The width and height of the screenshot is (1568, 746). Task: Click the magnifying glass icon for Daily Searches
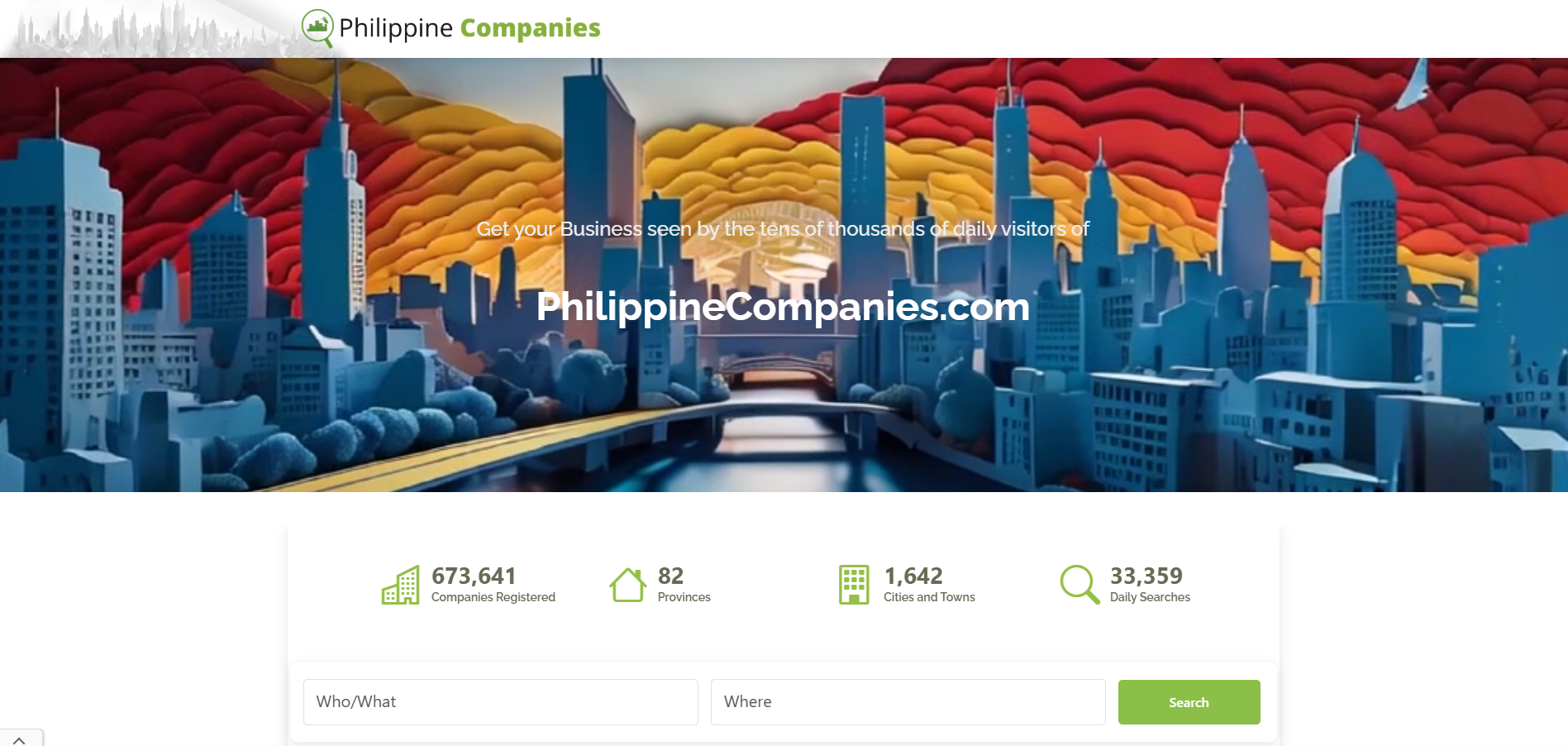coord(1079,585)
